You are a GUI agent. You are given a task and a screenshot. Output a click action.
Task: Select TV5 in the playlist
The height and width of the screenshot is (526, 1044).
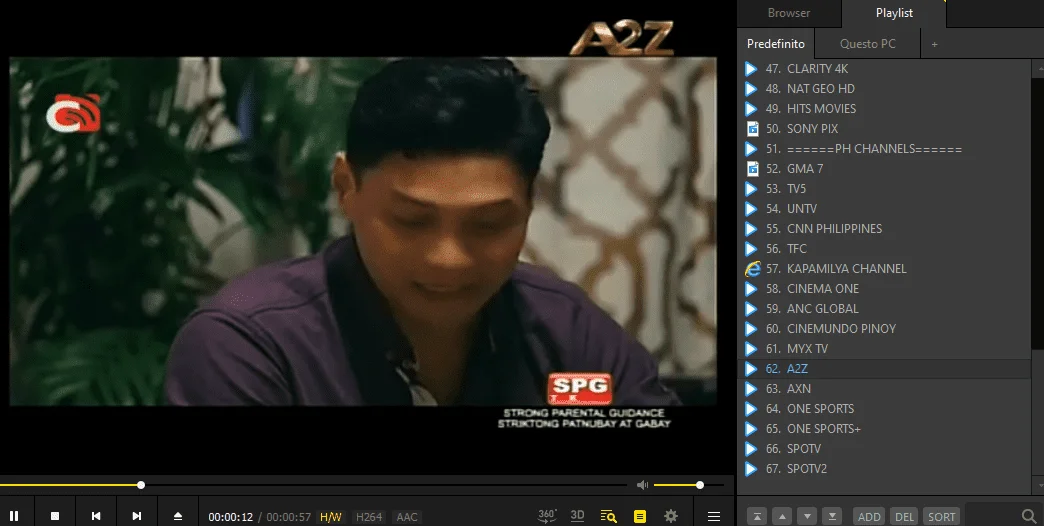tap(884, 188)
